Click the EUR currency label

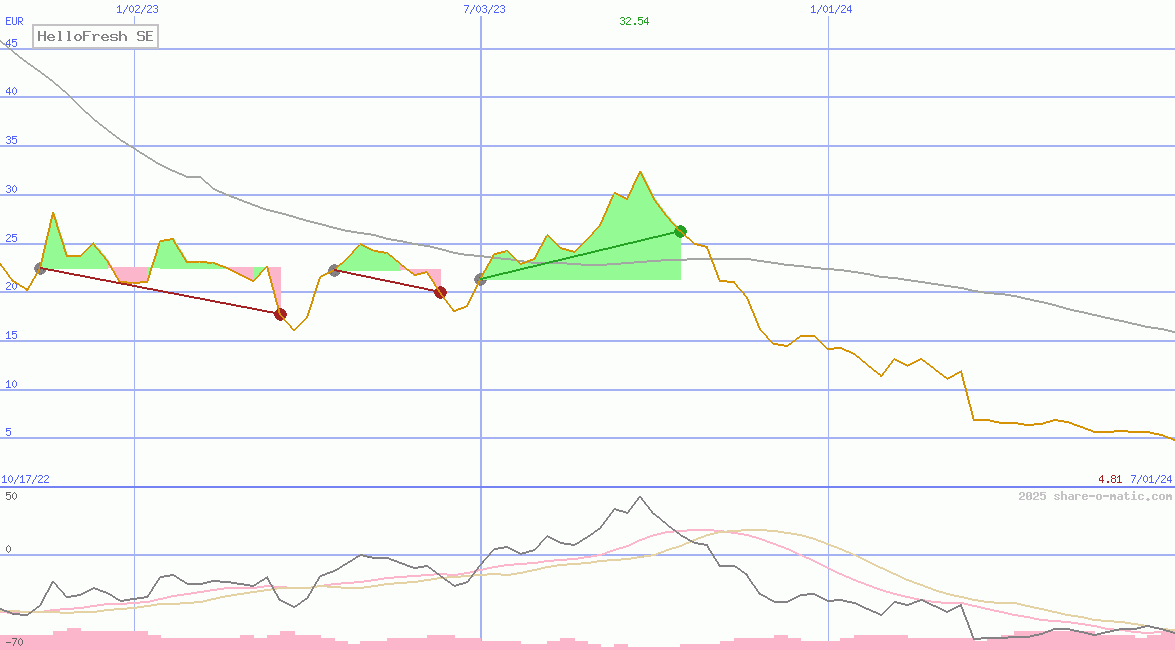point(14,21)
